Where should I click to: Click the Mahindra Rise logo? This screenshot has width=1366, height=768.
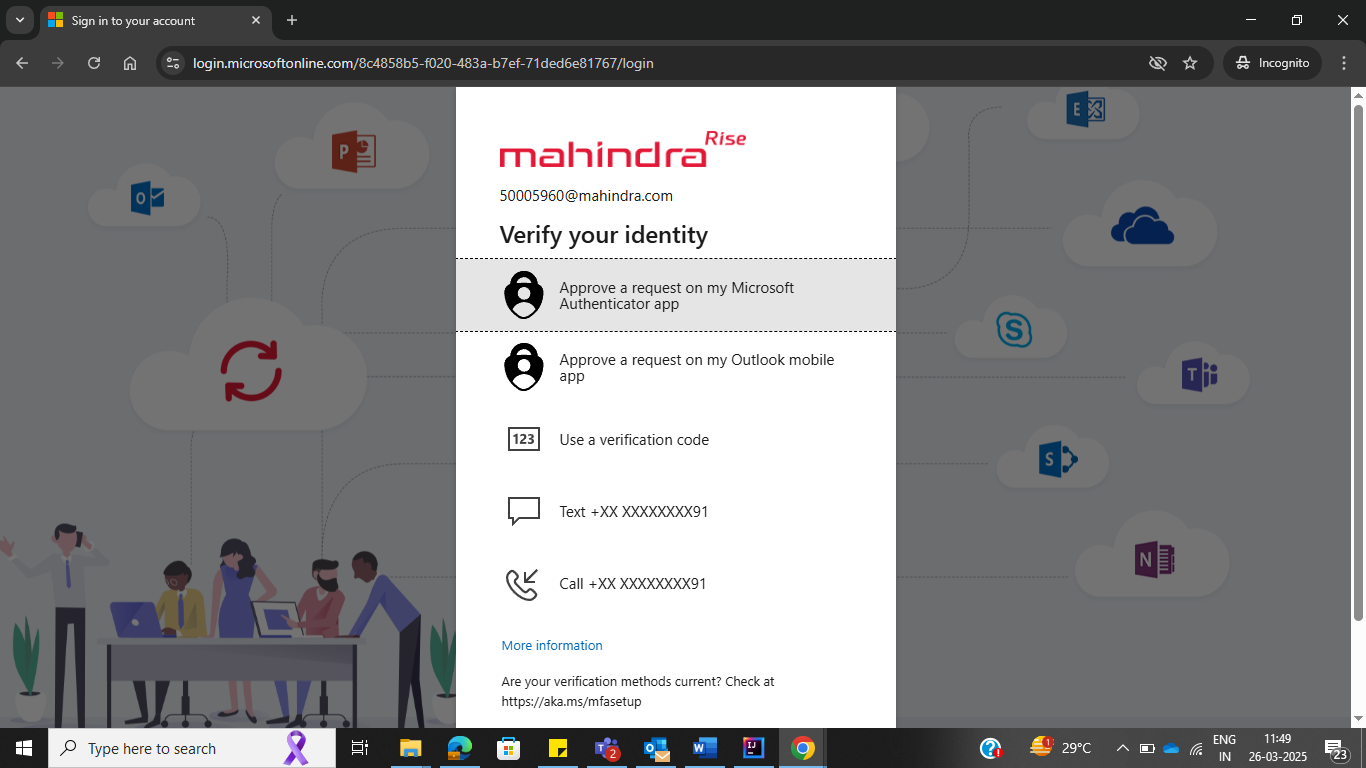623,149
